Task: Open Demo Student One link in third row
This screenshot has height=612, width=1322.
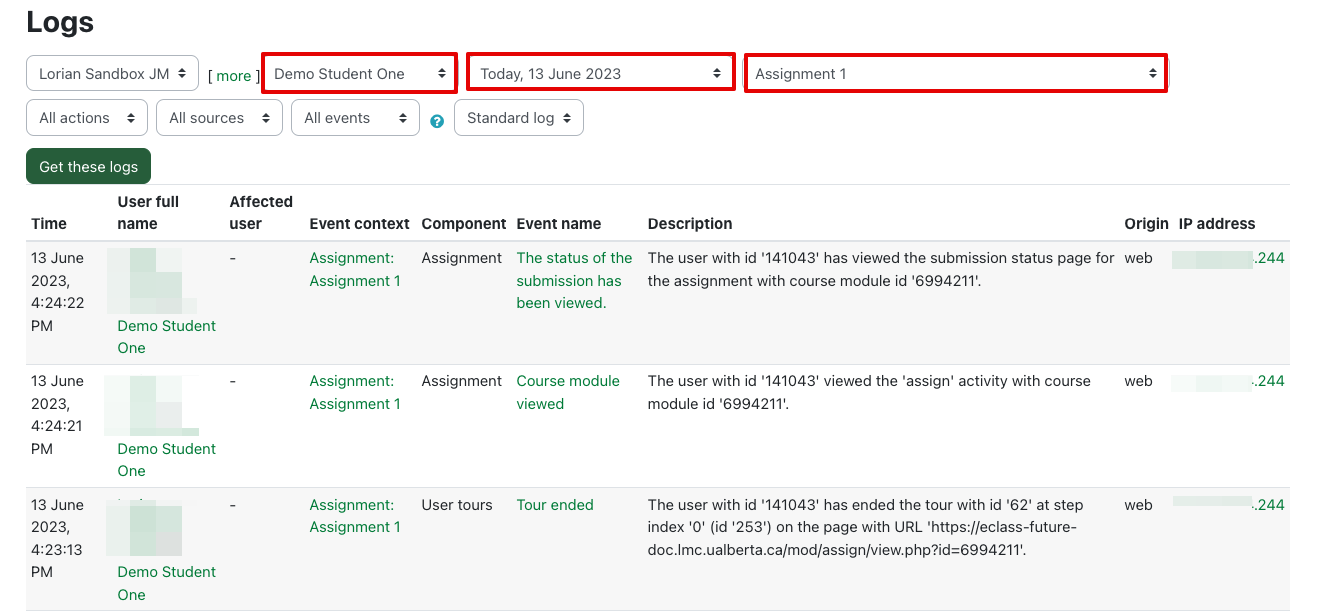Action: click(x=166, y=583)
